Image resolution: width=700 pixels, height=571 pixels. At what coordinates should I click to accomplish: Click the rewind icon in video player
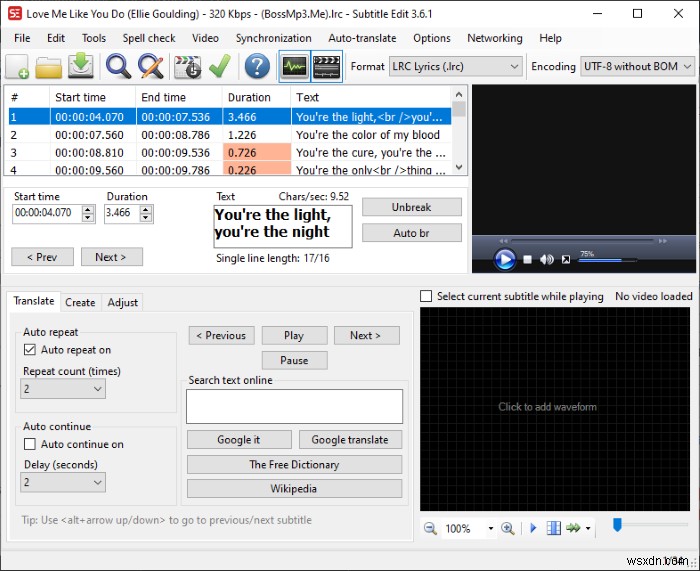pyautogui.click(x=503, y=241)
